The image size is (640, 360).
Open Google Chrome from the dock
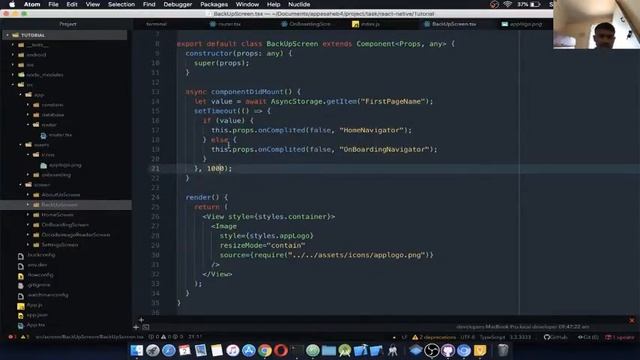point(264,350)
